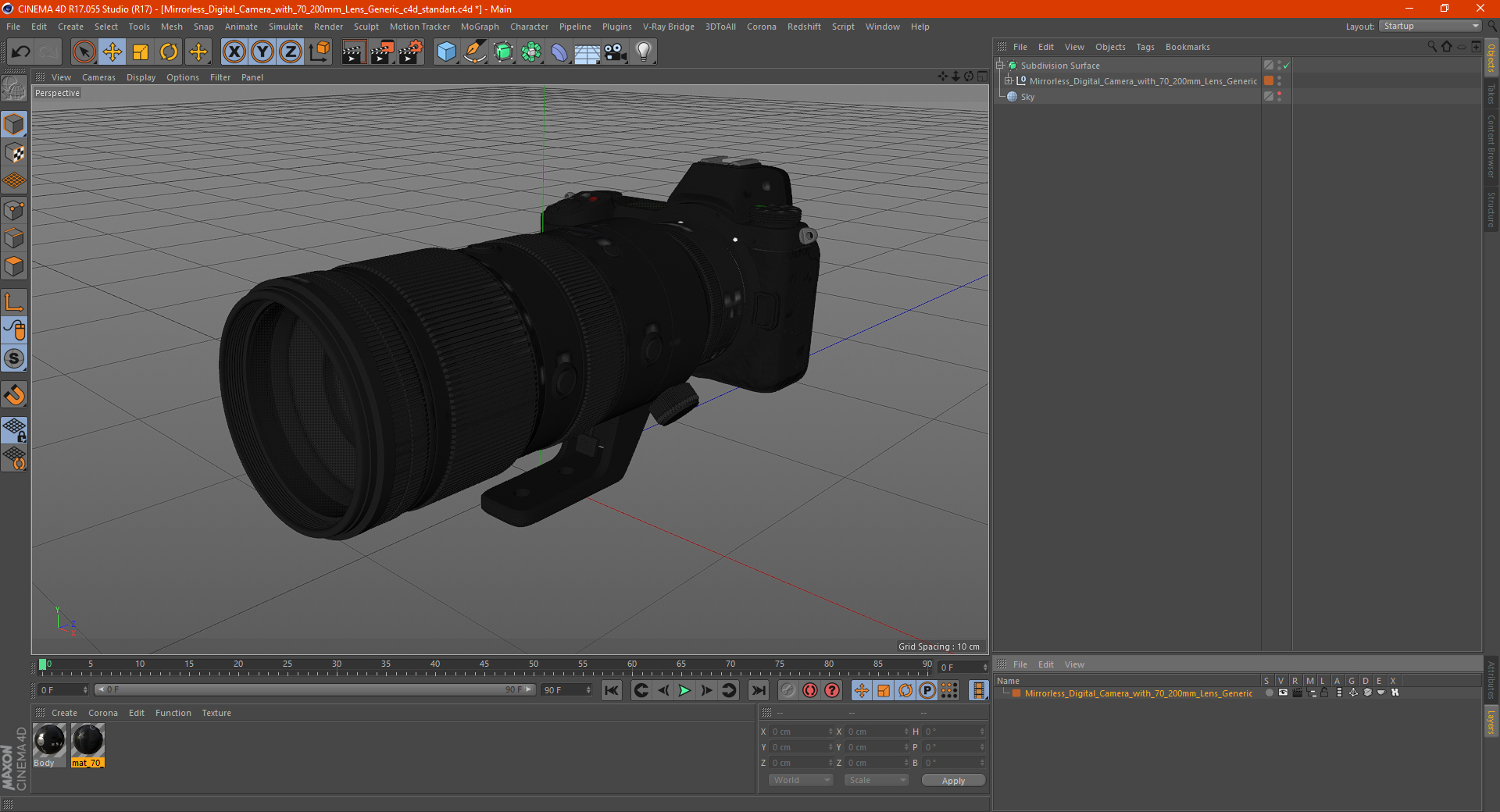Select the Scale tool
Screen dimensions: 1500x812
(x=141, y=52)
